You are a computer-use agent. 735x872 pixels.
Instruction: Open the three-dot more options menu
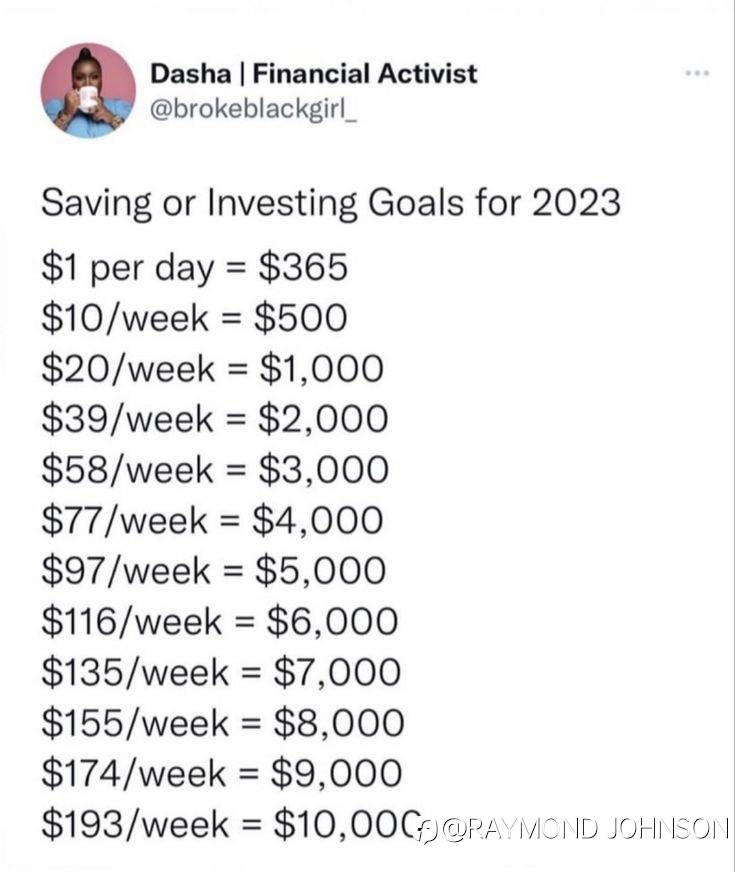click(x=697, y=73)
